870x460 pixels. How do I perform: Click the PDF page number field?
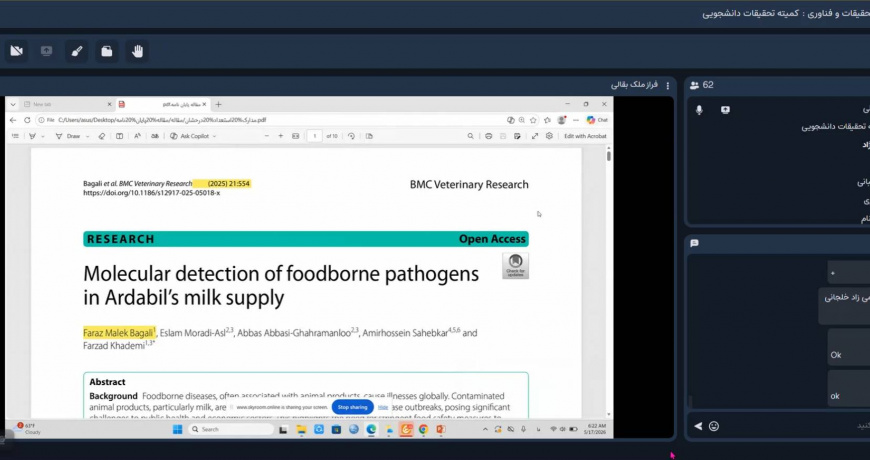(315, 136)
